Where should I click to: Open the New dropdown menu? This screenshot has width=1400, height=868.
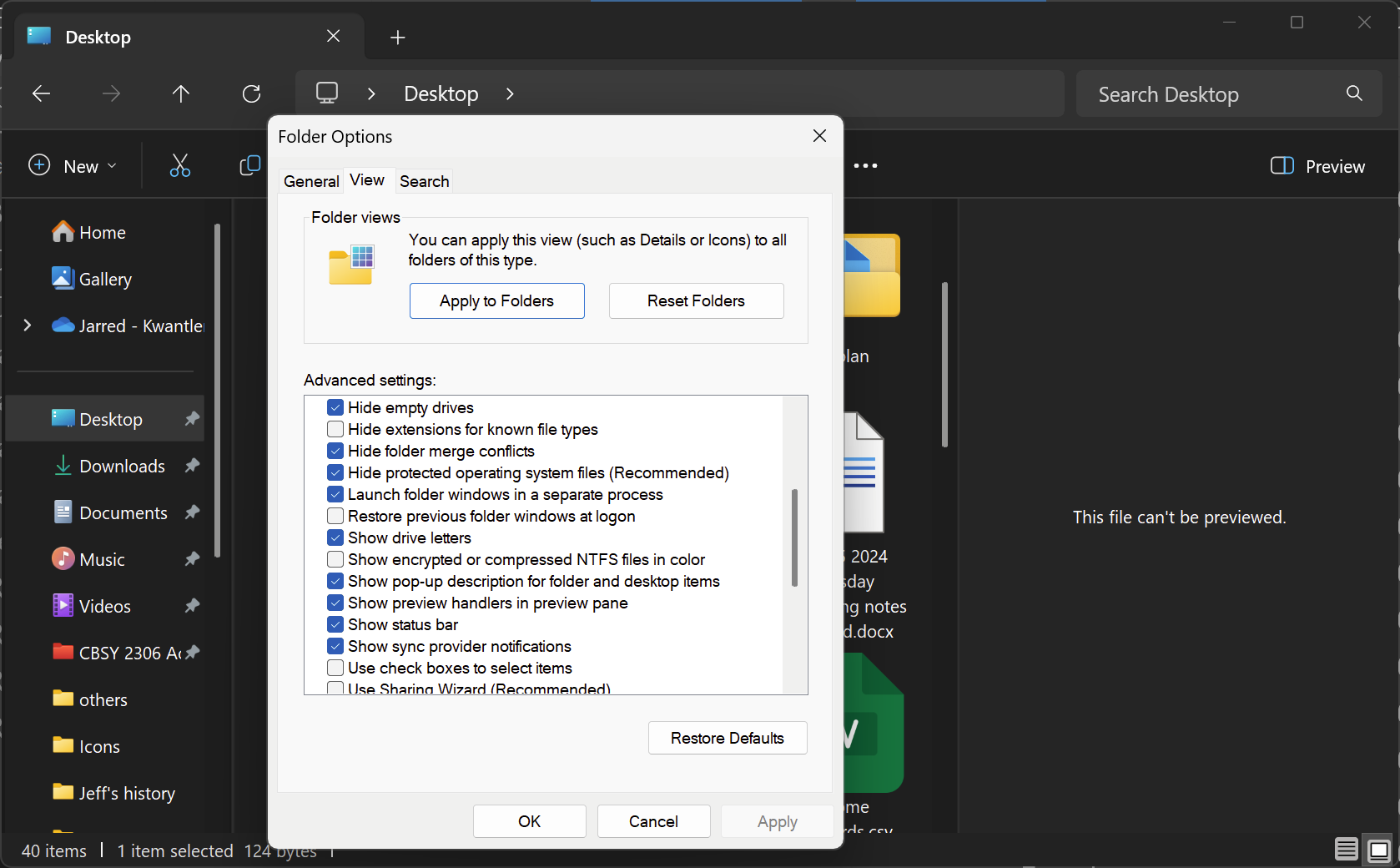click(73, 165)
